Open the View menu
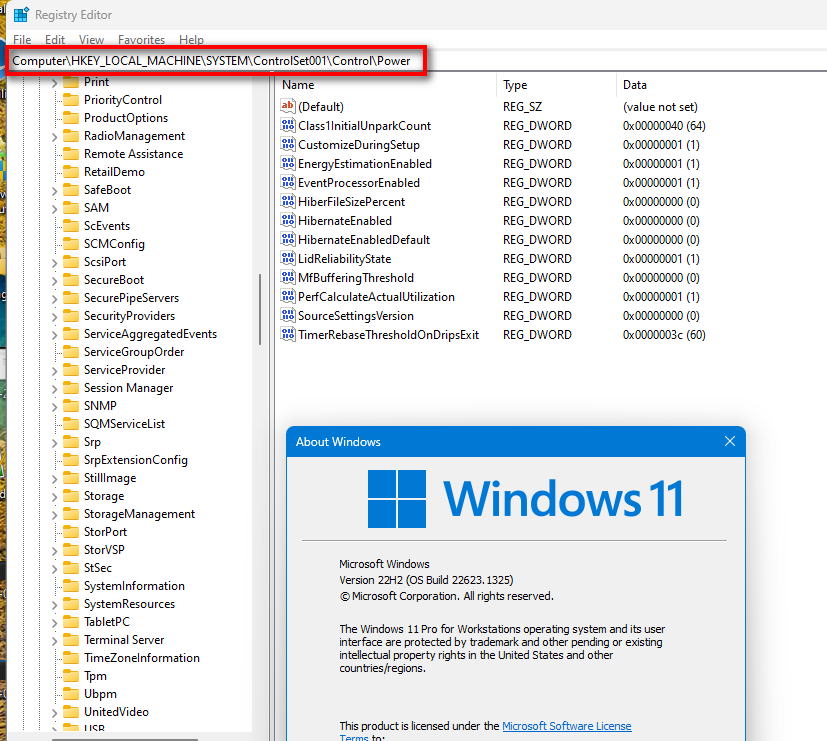This screenshot has width=827, height=741. [91, 40]
